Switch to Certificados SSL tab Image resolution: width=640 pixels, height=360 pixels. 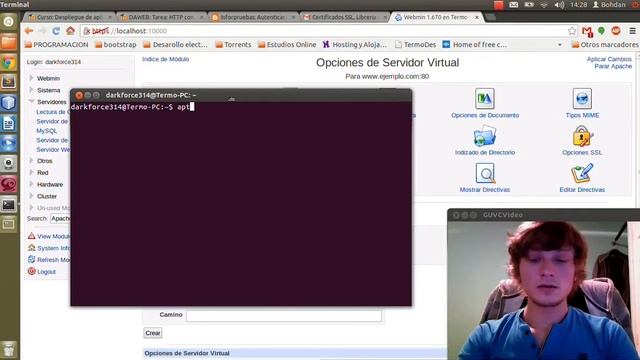click(344, 17)
